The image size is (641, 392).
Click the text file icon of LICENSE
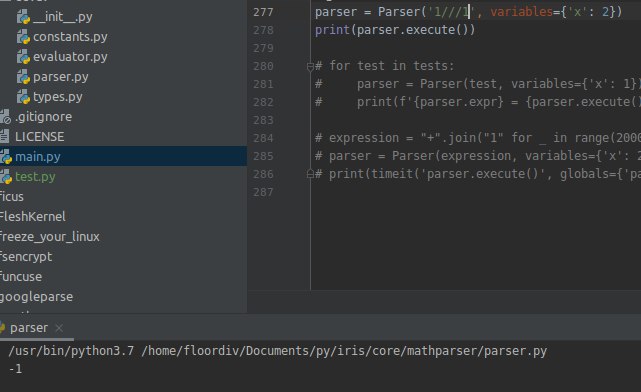click(4, 137)
